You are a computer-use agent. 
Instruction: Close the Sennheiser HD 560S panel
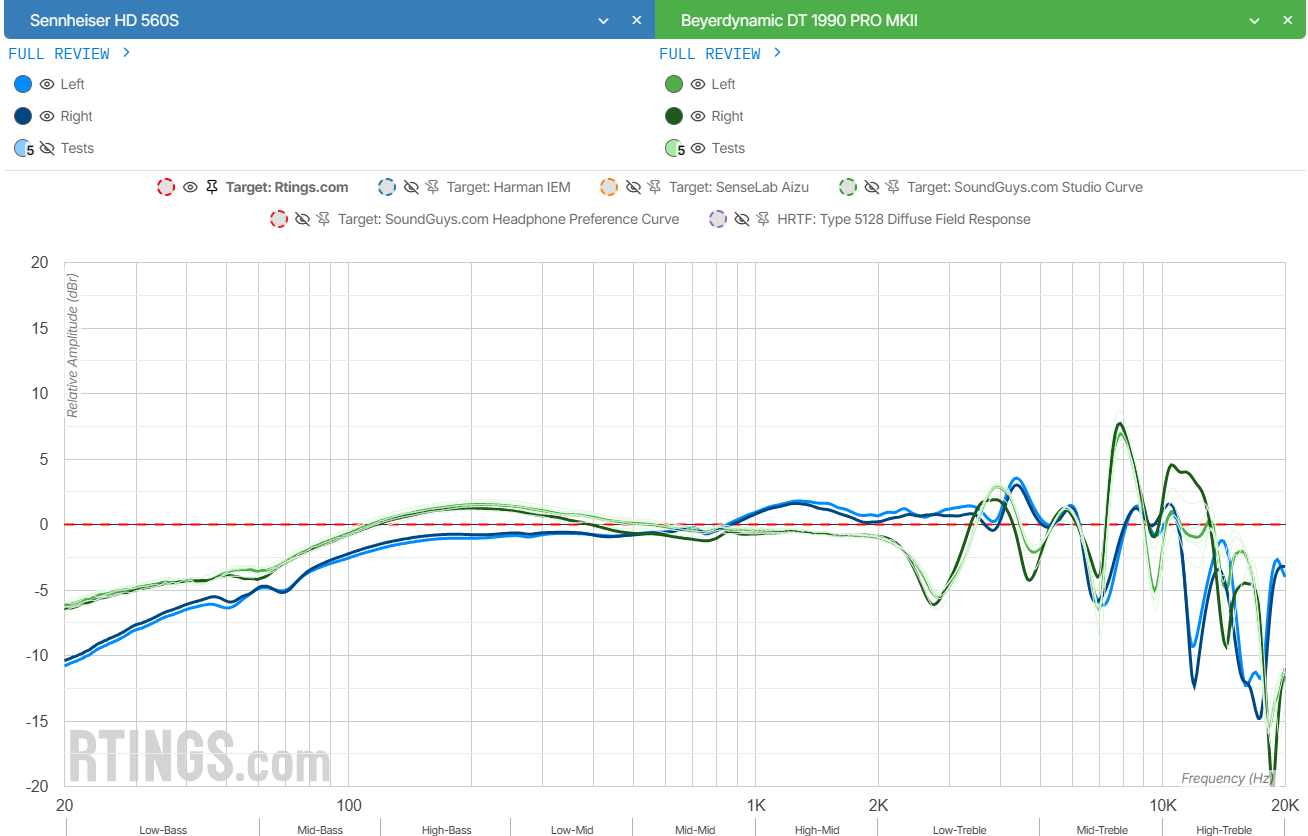(x=637, y=20)
